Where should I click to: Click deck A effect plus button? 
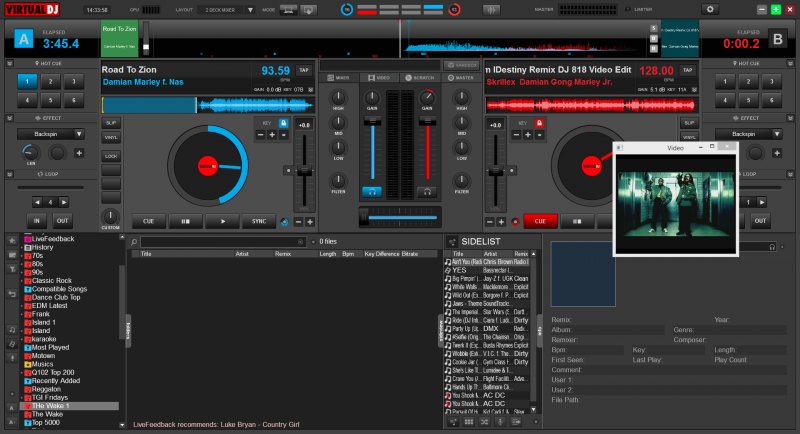pyautogui.click(x=79, y=153)
